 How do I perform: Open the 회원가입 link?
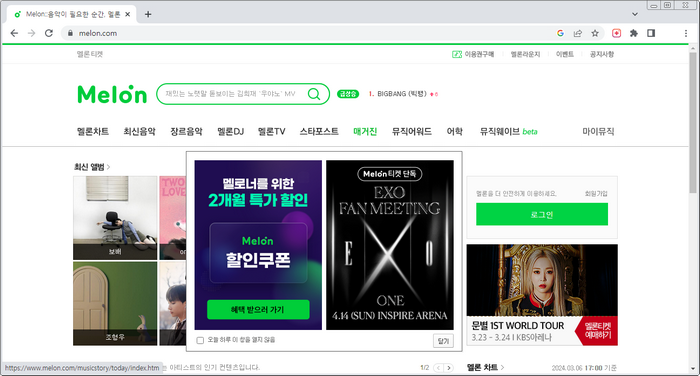(x=596, y=193)
